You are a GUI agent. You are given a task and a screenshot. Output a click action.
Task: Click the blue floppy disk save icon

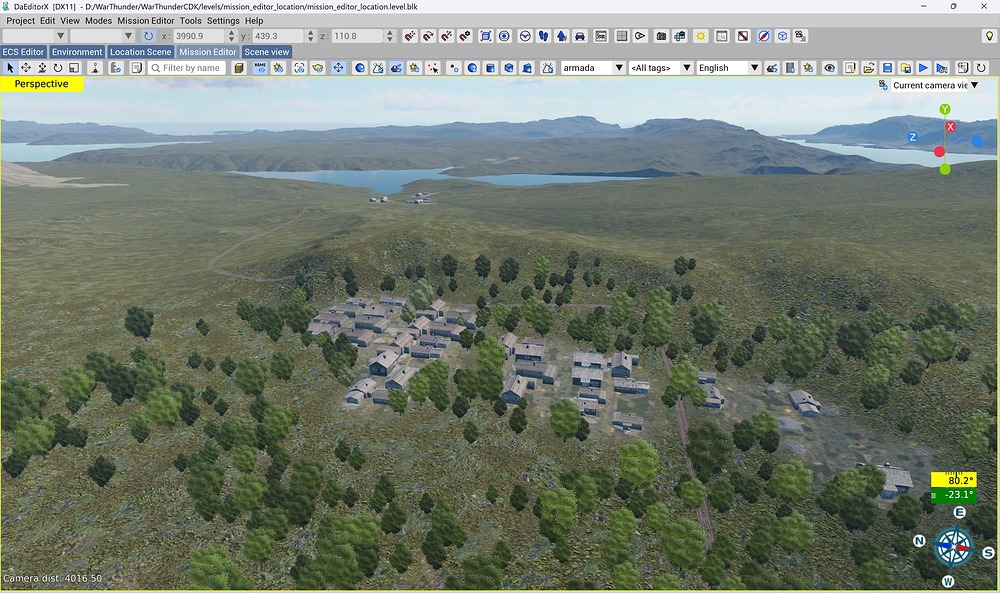(887, 68)
